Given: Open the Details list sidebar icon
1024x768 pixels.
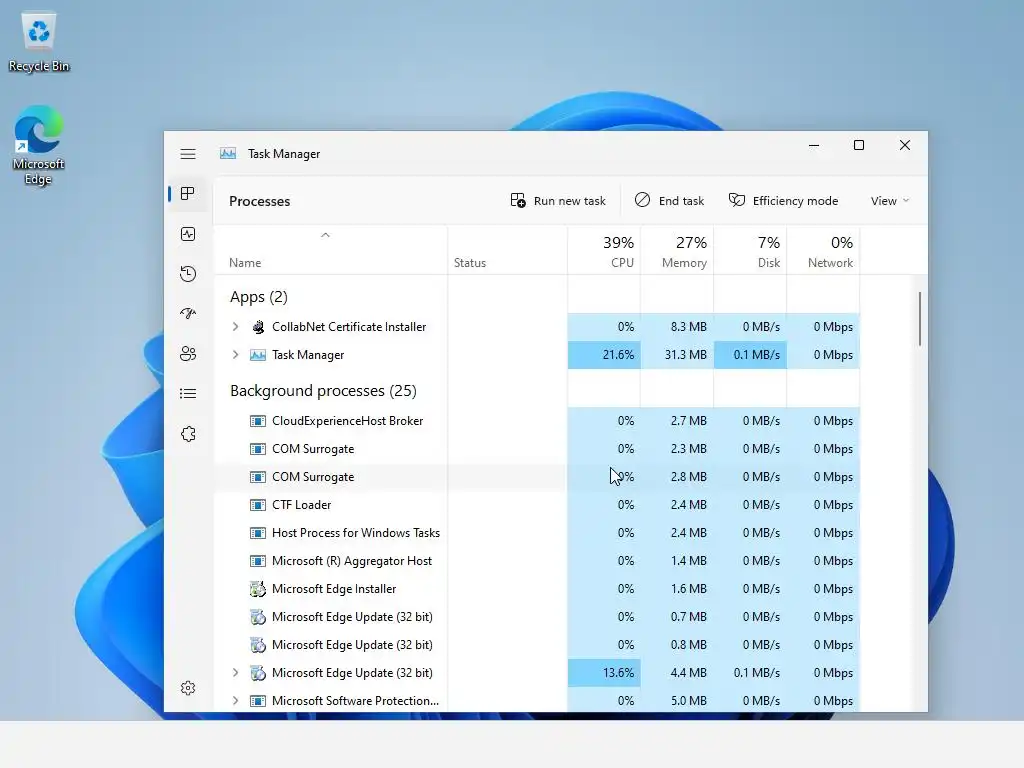Looking at the screenshot, I should pos(188,393).
